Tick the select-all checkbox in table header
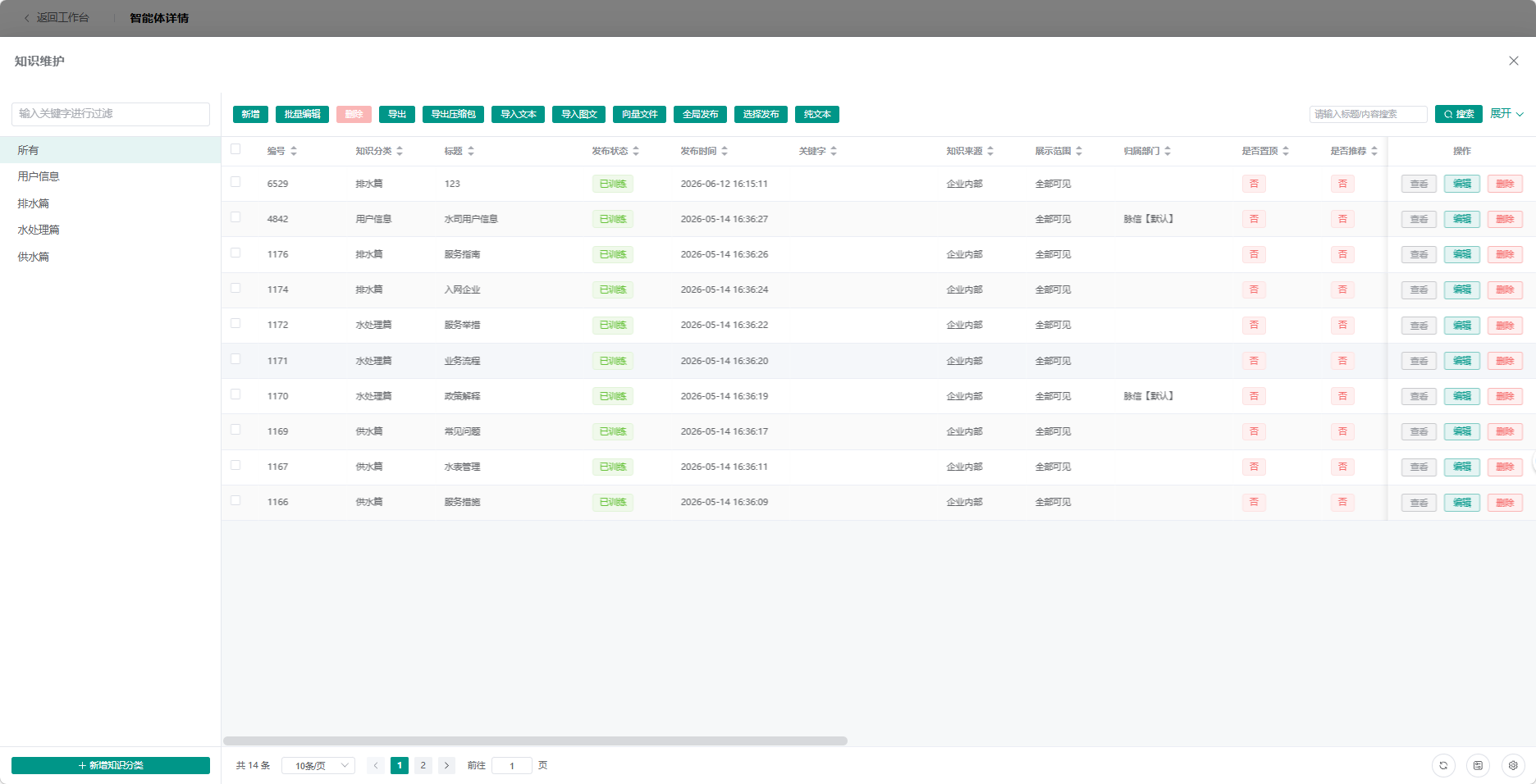The height and width of the screenshot is (784, 1536). click(x=235, y=149)
